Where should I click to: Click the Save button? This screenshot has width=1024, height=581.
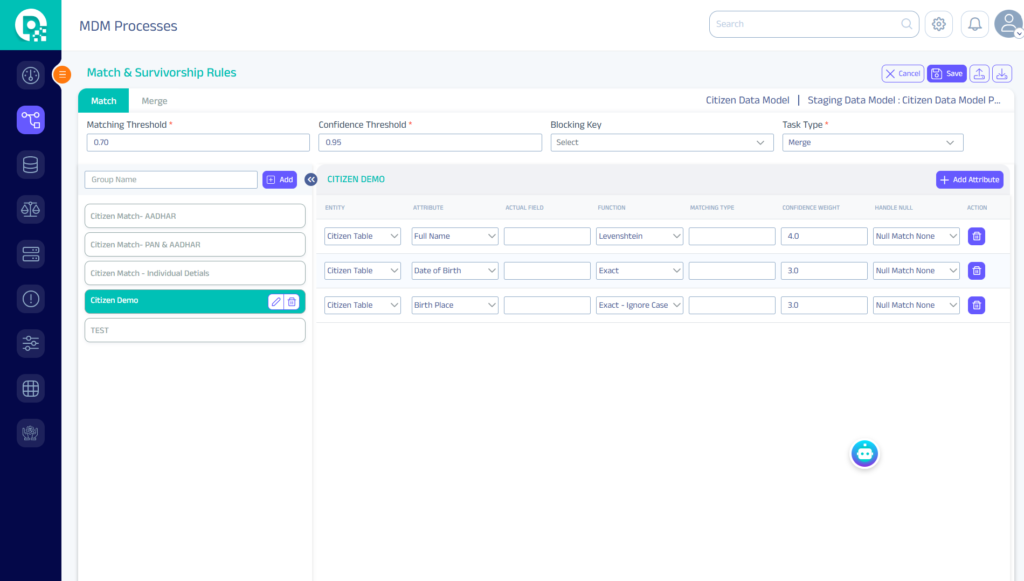click(x=946, y=74)
